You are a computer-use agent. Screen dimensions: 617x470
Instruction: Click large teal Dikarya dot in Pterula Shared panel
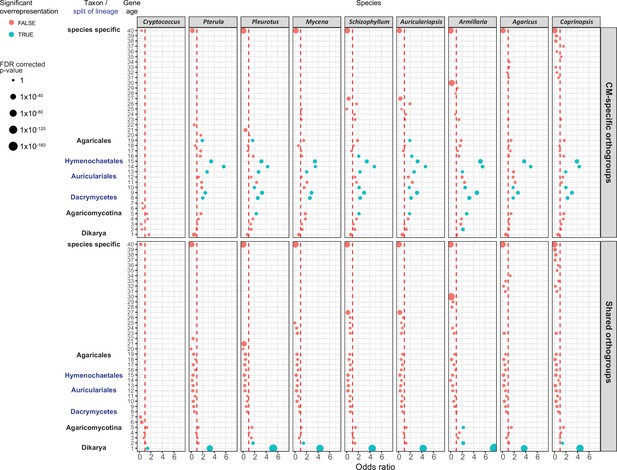point(210,448)
